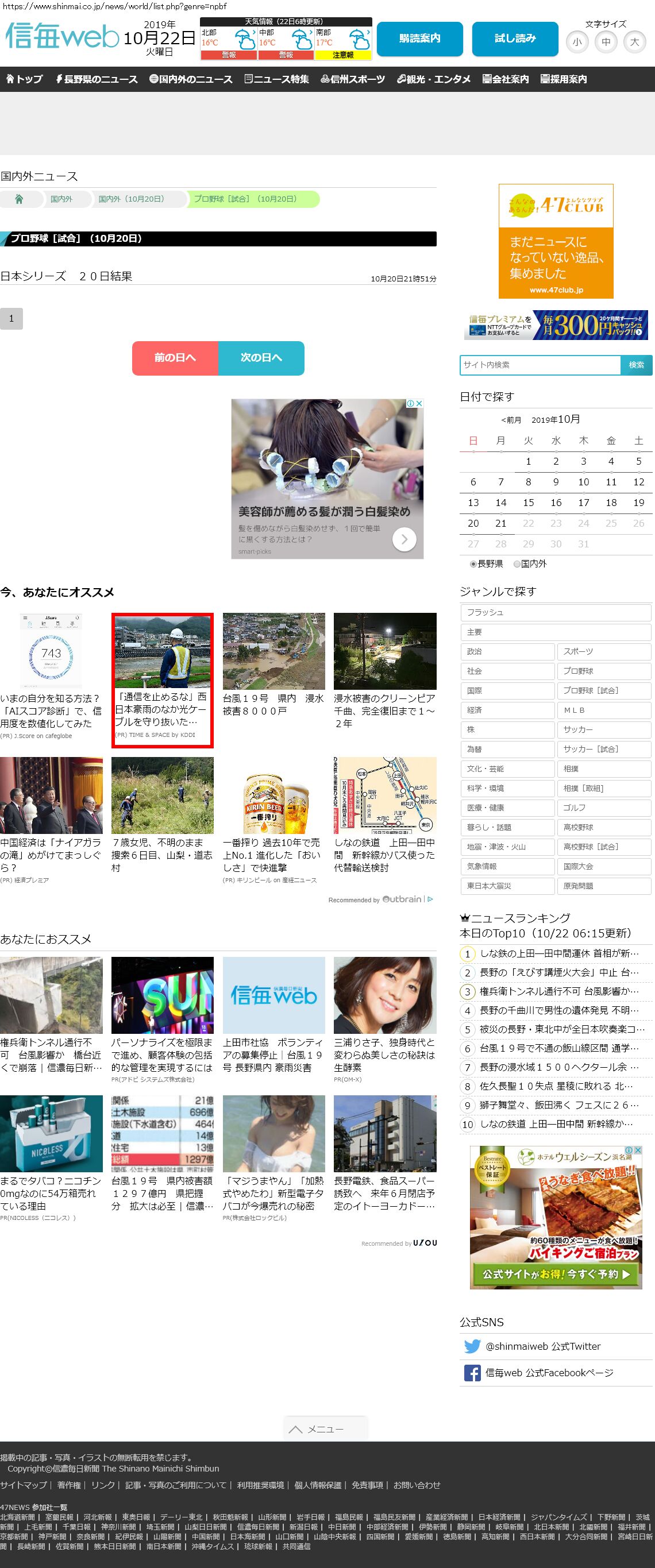This screenshot has height=1568, width=655.
Task: Set text size to small (小)
Action: click(576, 42)
